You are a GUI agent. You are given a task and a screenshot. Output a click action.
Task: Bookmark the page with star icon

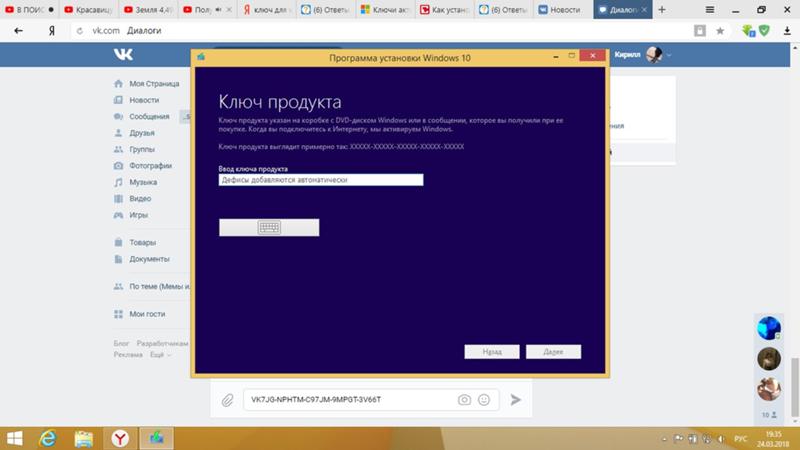tap(720, 31)
